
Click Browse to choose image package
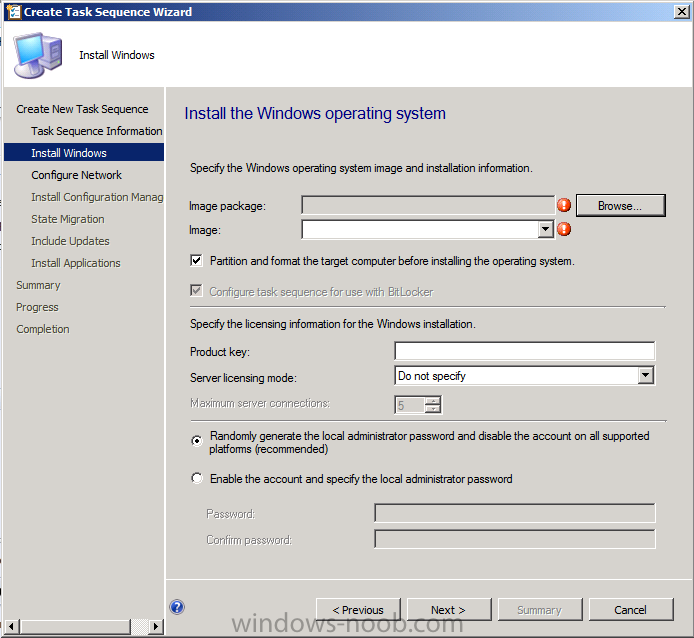pos(621,205)
